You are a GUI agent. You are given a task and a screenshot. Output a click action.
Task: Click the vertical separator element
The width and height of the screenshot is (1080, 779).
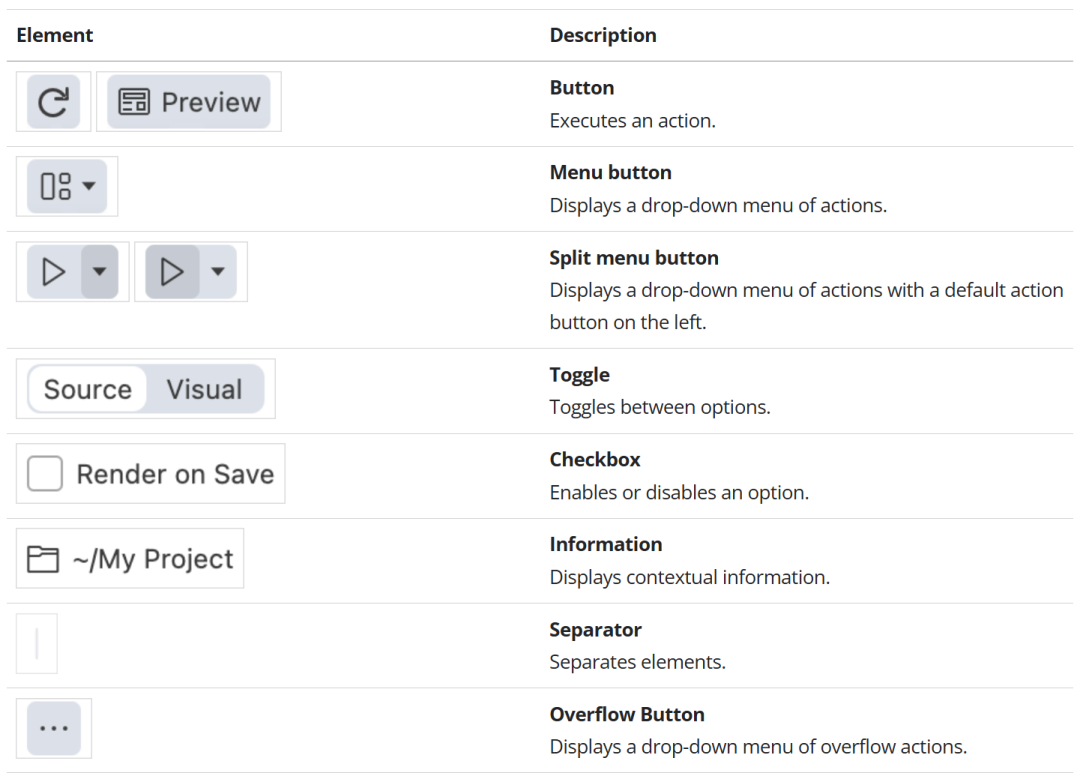coord(37,644)
